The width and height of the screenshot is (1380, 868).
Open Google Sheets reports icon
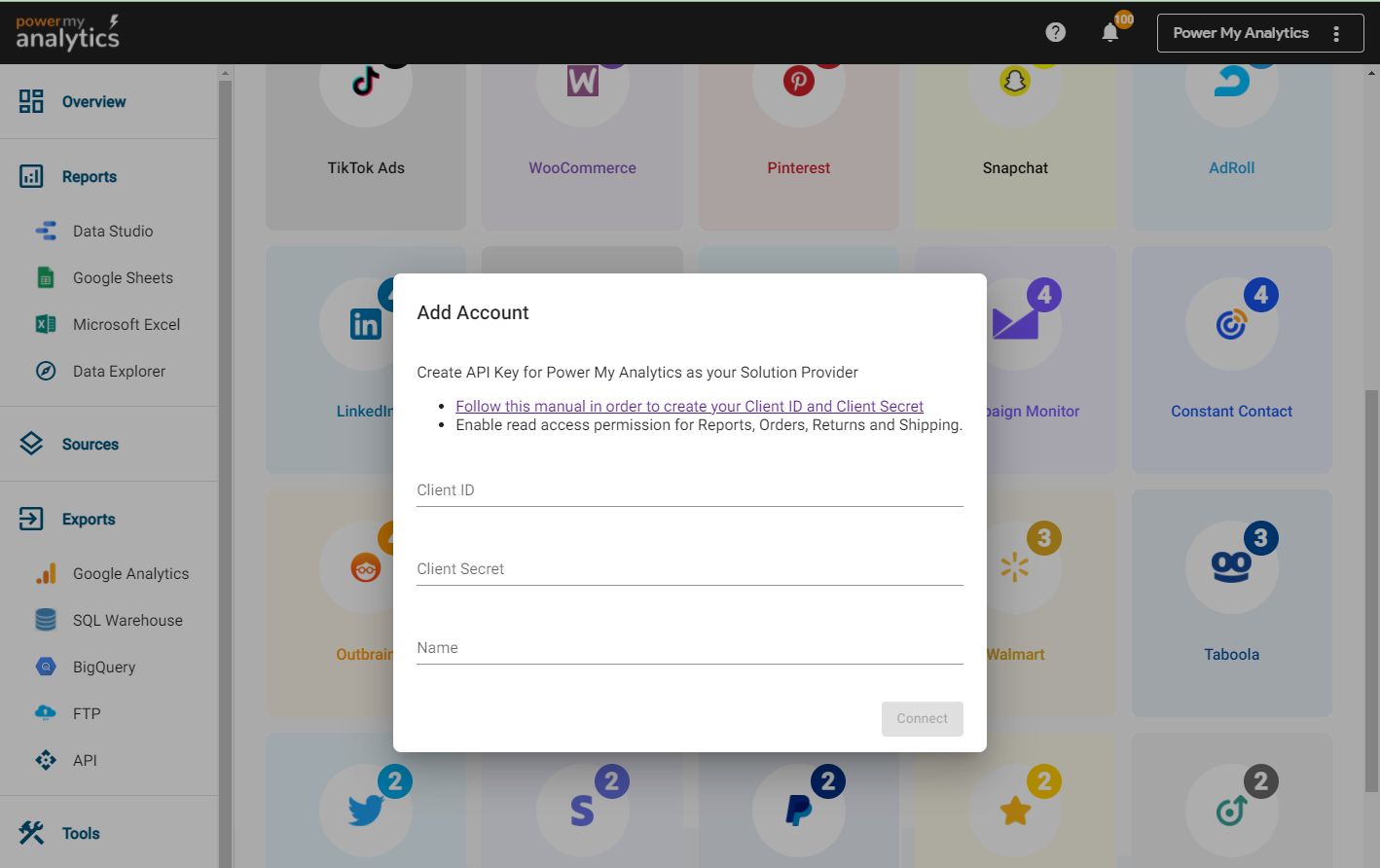coord(46,277)
